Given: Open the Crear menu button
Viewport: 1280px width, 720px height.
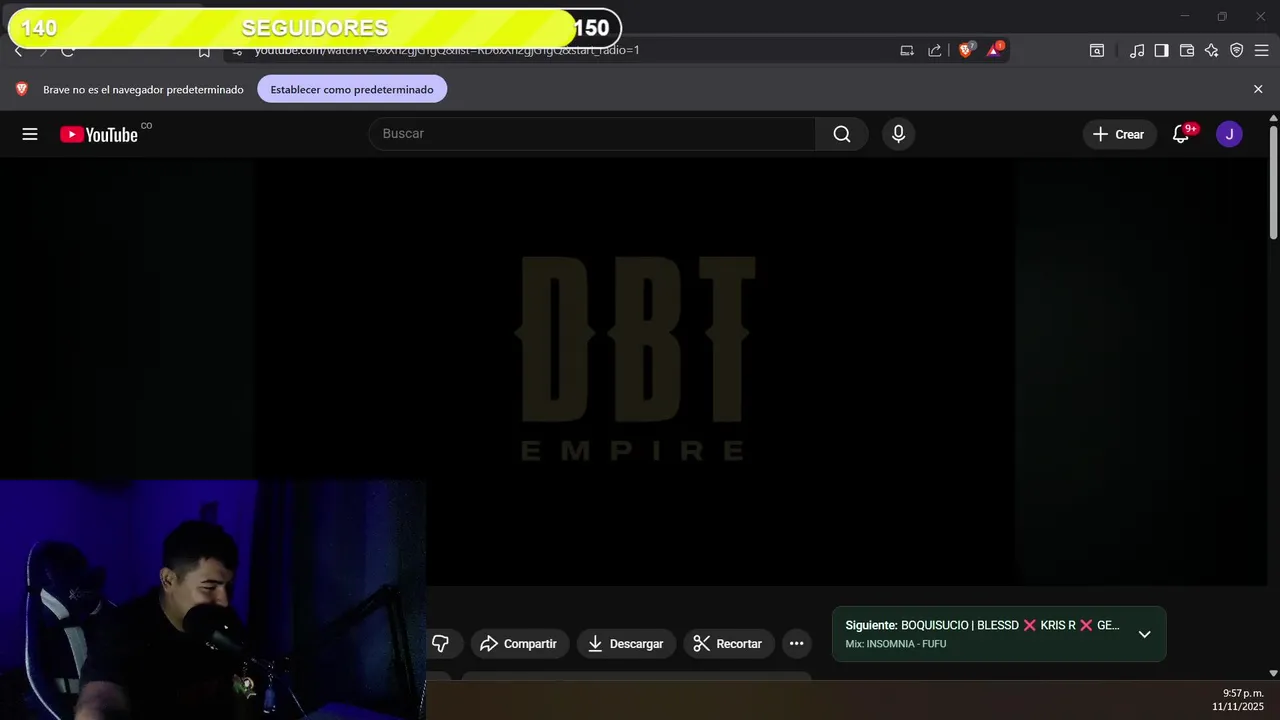Looking at the screenshot, I should pos(1119,134).
